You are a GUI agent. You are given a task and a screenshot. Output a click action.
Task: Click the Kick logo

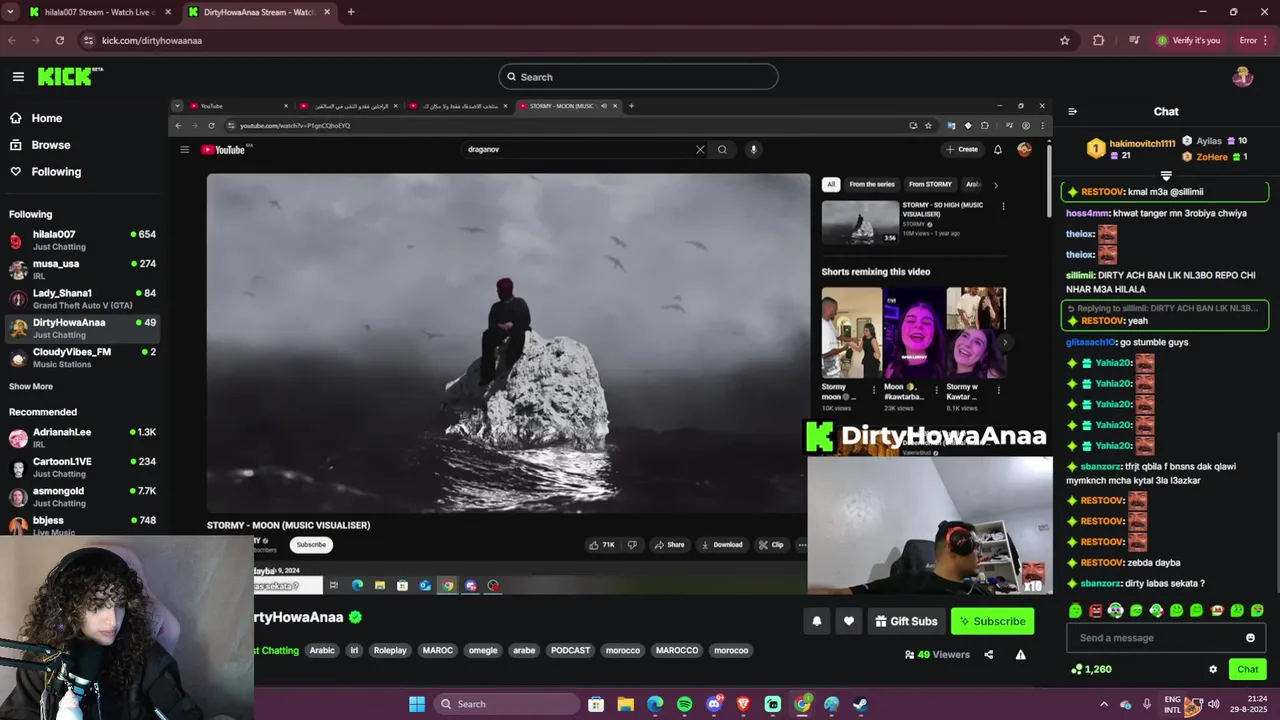point(68,76)
